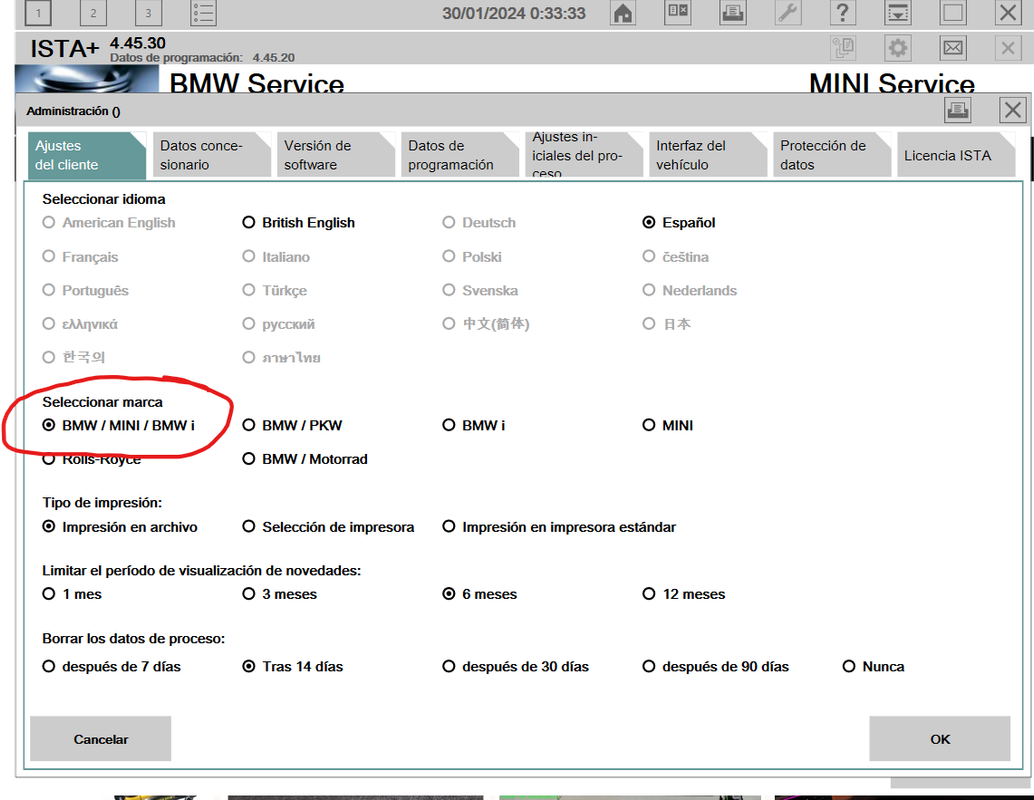Select greyed ελληνικά language option
Screen dimensions: 1034x800
click(x=80, y=324)
